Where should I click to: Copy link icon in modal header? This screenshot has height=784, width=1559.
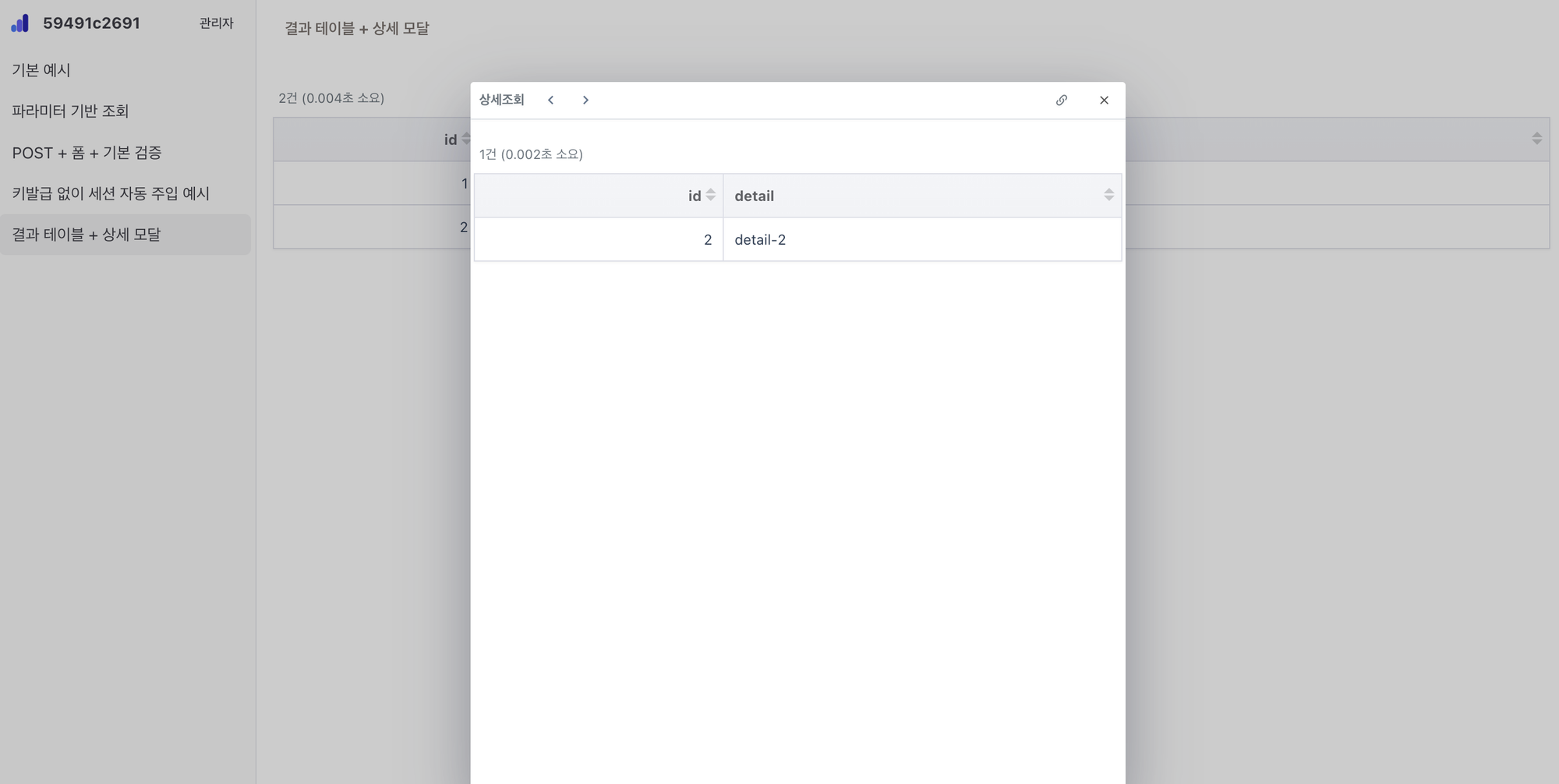tap(1061, 100)
